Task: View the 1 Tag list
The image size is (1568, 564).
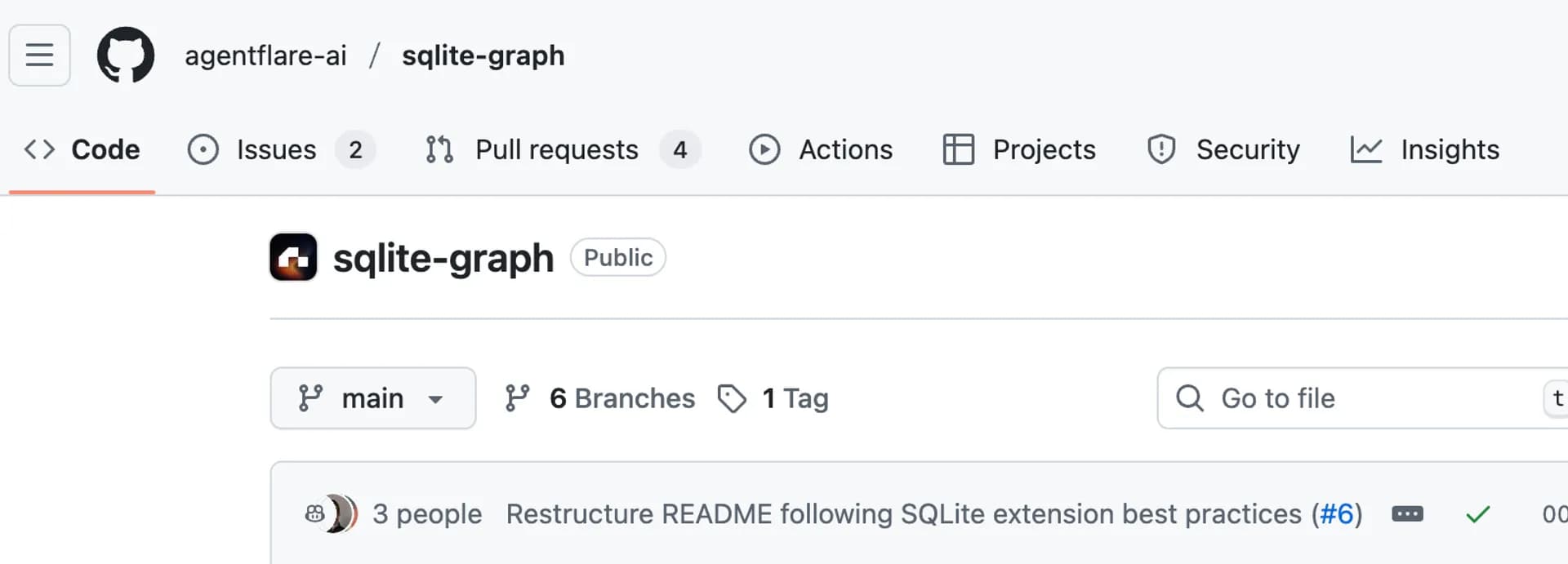Action: pos(773,398)
